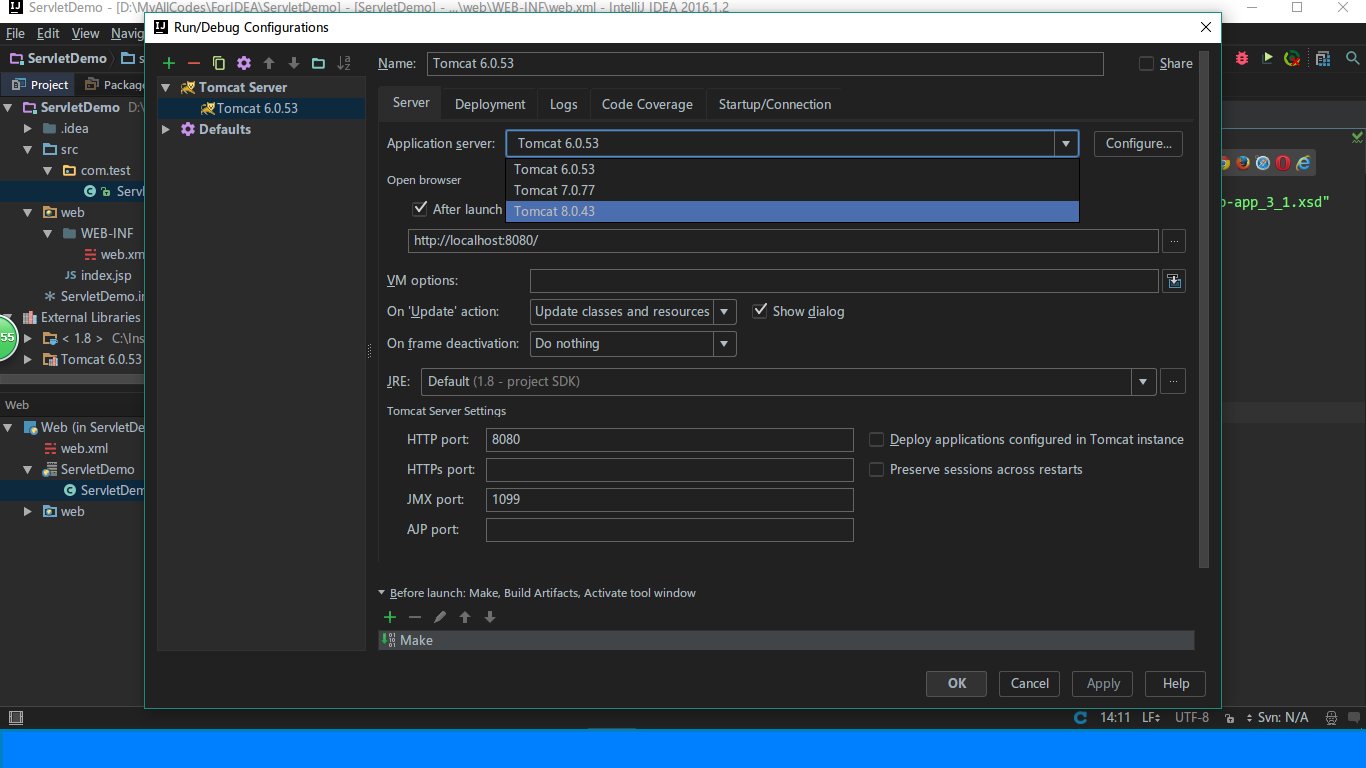Click Svn: N/A in status bar
The height and width of the screenshot is (768, 1366).
pyautogui.click(x=1283, y=717)
